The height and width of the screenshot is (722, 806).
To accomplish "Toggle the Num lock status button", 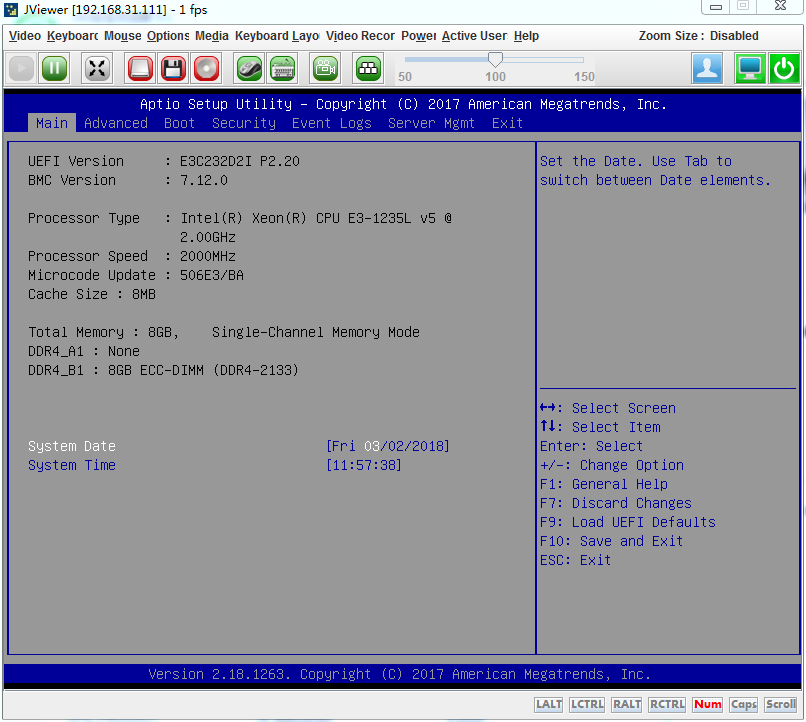I will [x=707, y=704].
